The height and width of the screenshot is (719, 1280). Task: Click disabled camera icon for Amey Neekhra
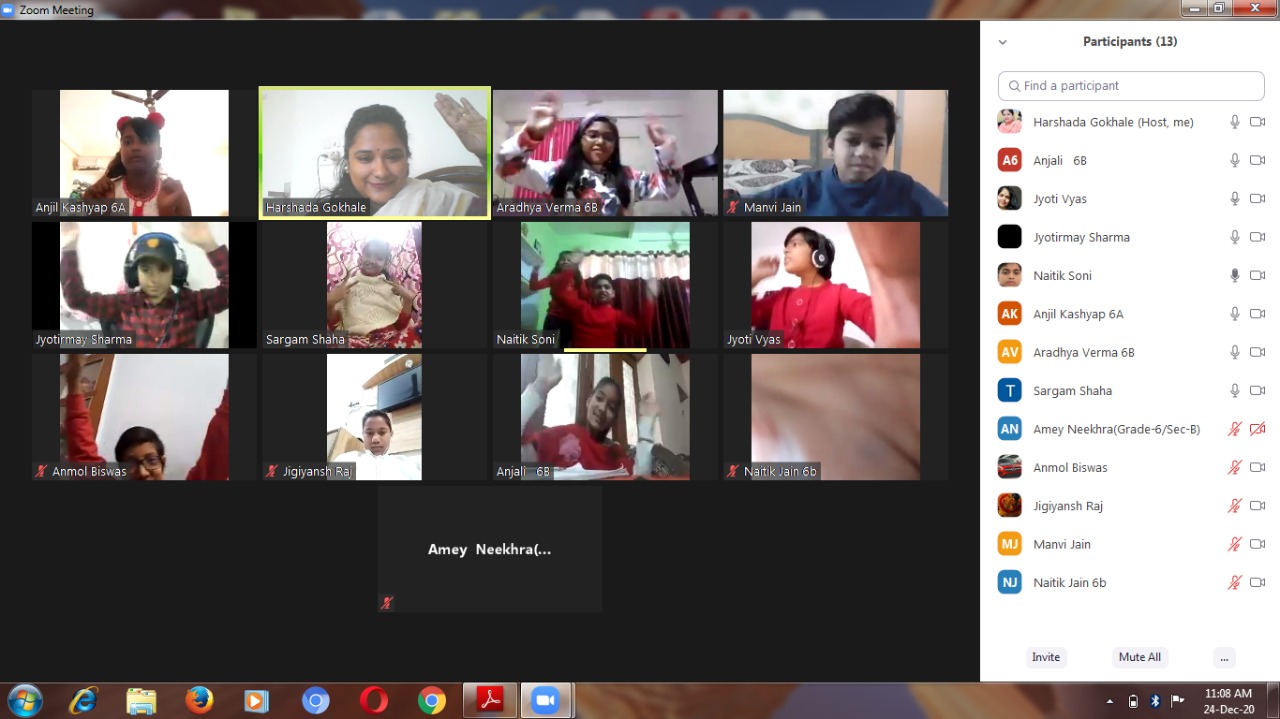pyautogui.click(x=1258, y=429)
